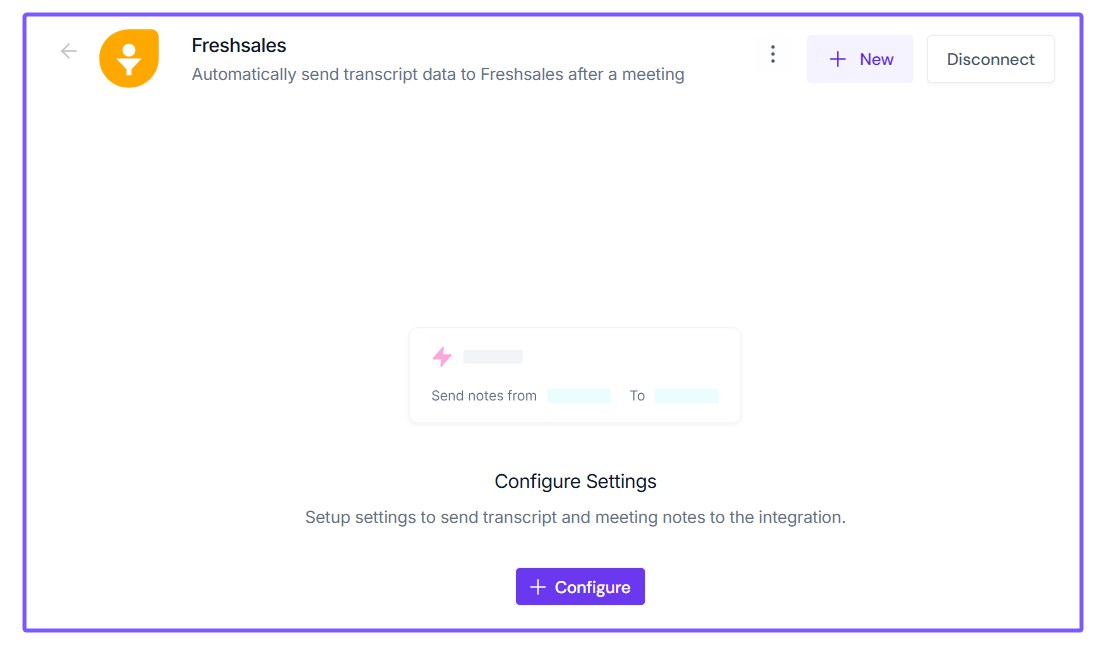Open the three-dot more options menu
The image size is (1113, 649).
pyautogui.click(x=772, y=55)
